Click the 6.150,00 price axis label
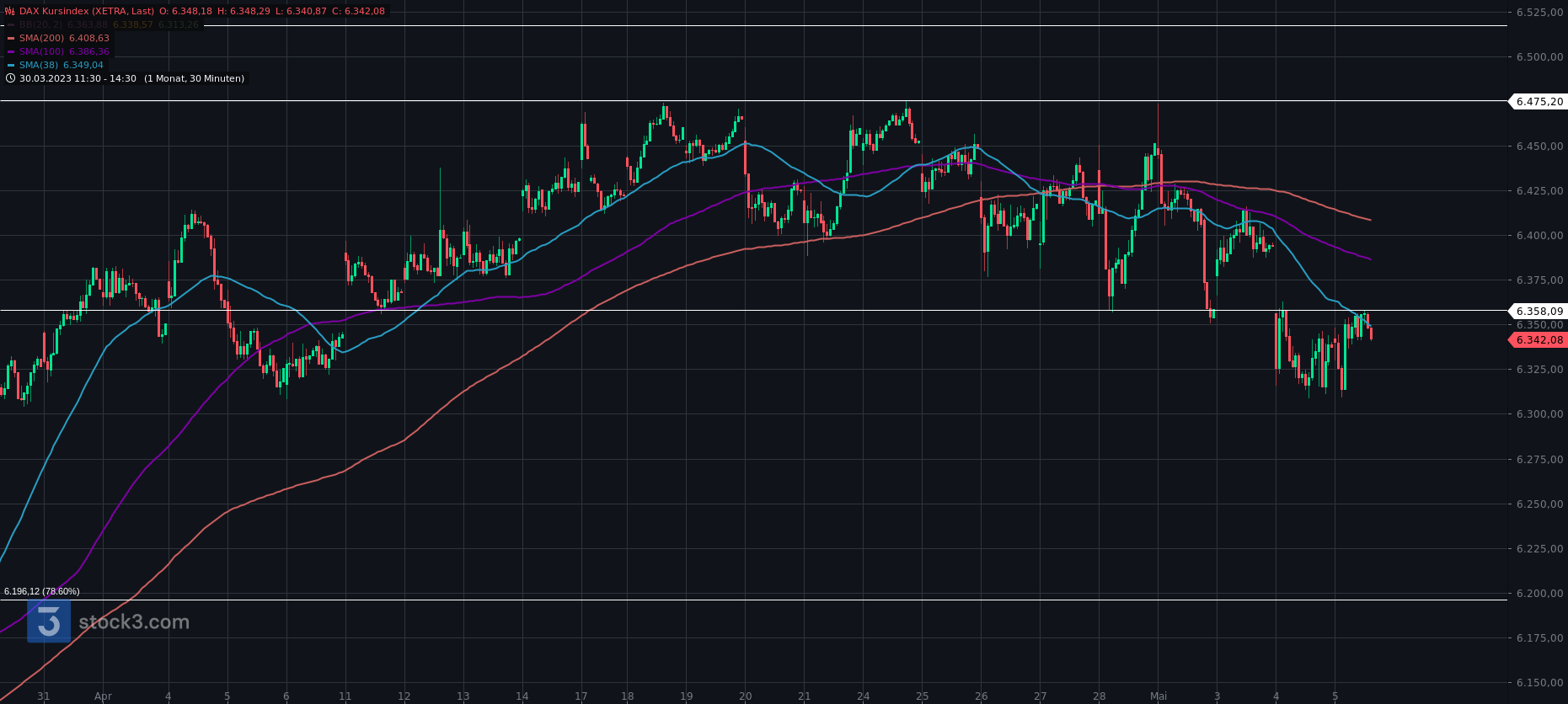The image size is (1568, 704). click(x=1539, y=682)
